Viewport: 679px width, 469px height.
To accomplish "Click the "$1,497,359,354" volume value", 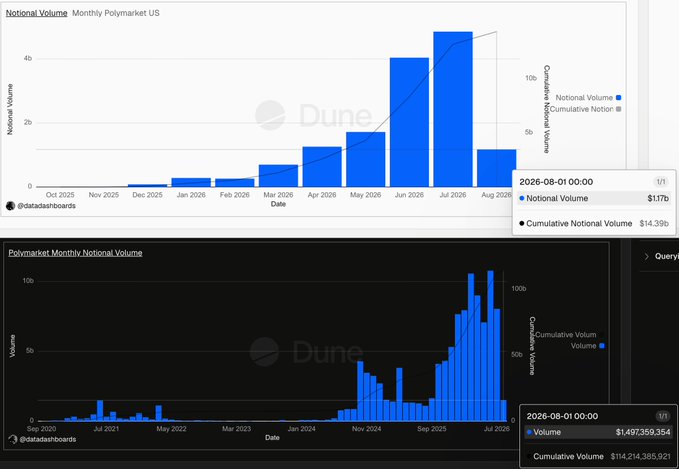I will tap(643, 432).
